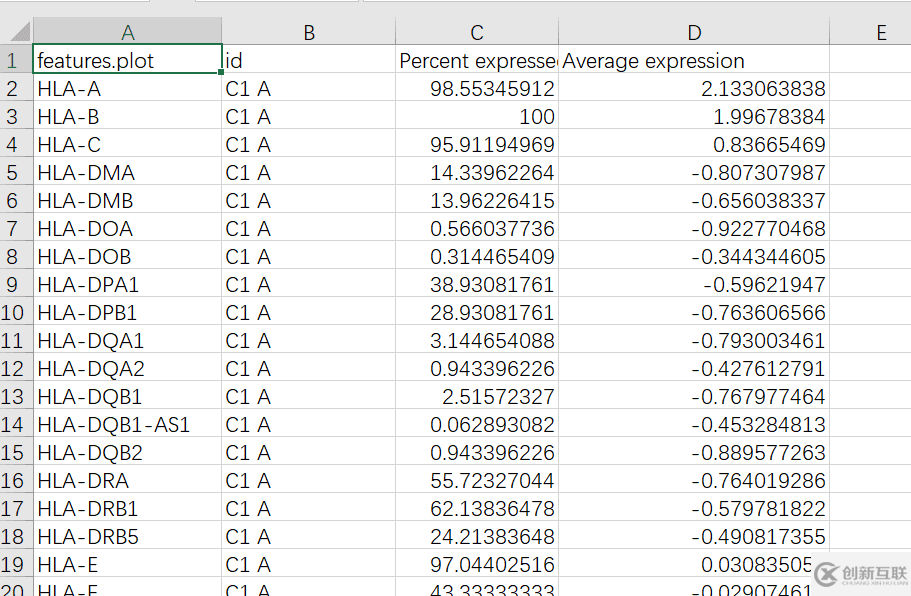
Task: Click the C1 A cell in row 2
Action: 309,89
